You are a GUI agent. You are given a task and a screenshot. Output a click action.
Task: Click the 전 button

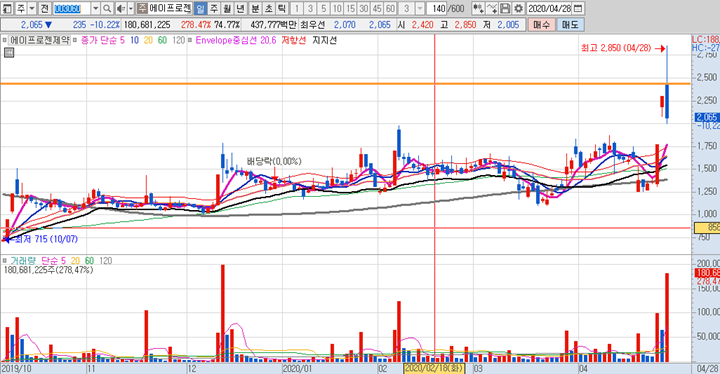(44, 8)
